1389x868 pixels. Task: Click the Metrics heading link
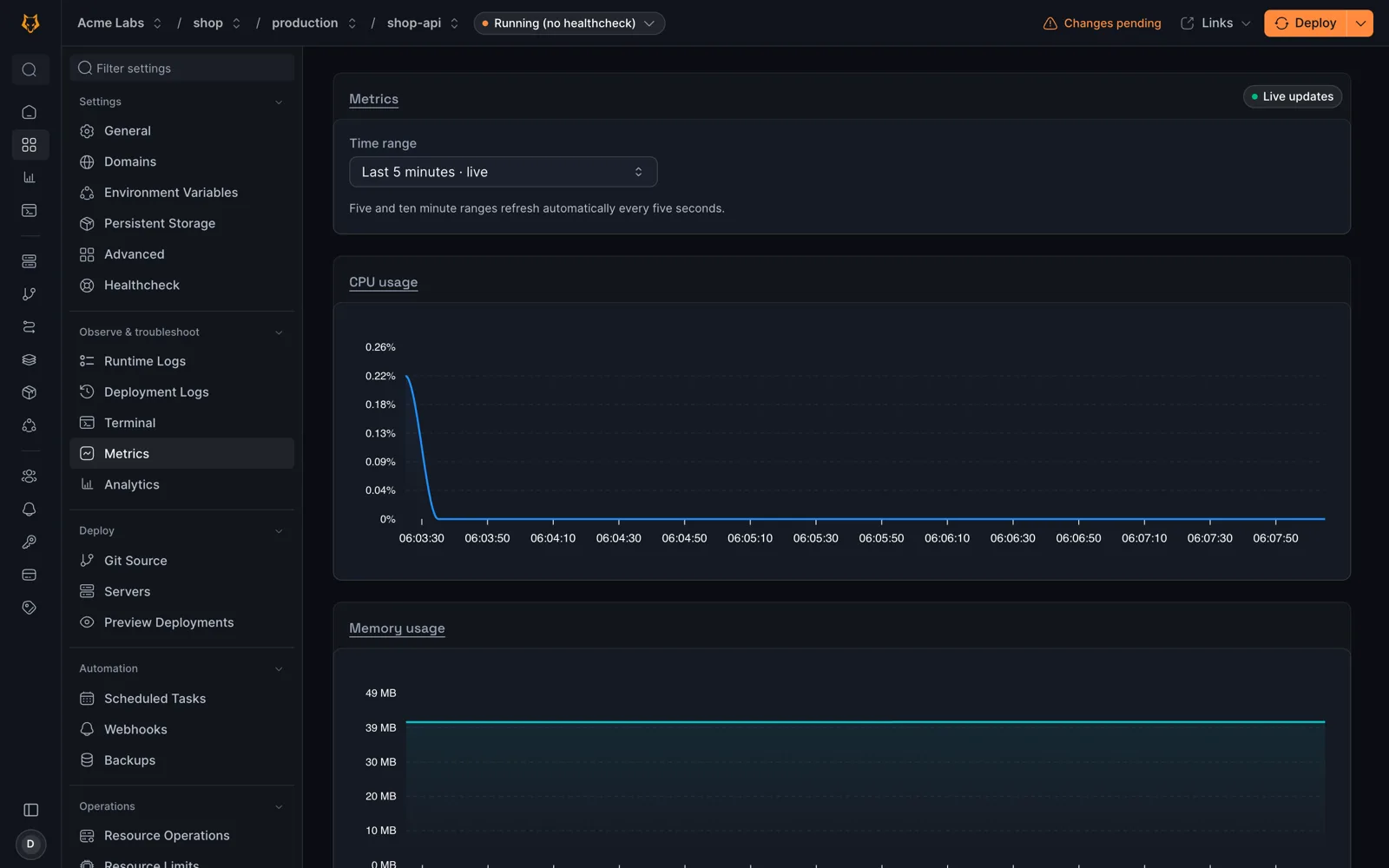click(373, 99)
